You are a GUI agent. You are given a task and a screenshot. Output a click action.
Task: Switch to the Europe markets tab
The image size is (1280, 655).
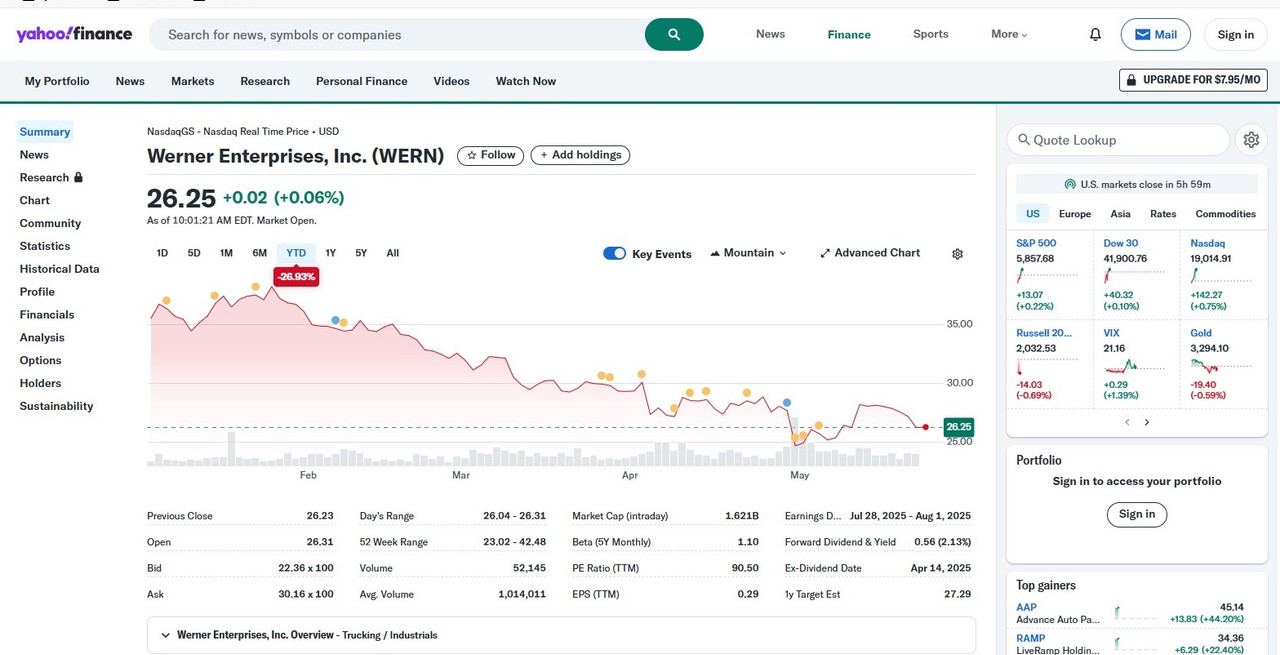point(1075,214)
